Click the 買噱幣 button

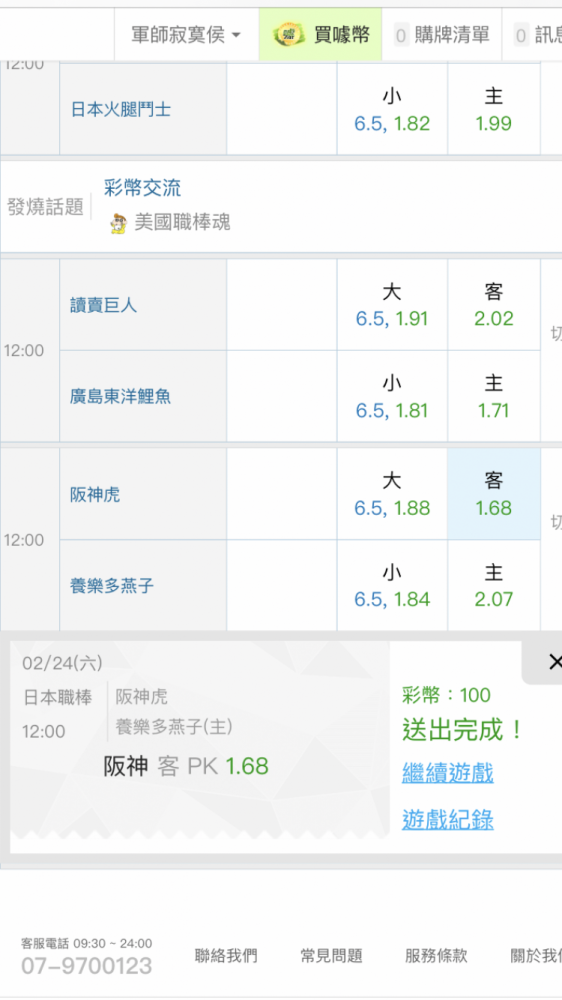click(320, 34)
